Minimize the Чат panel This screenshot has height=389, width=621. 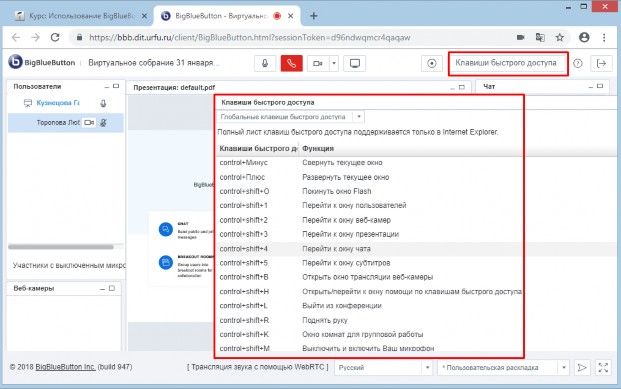[x=591, y=86]
